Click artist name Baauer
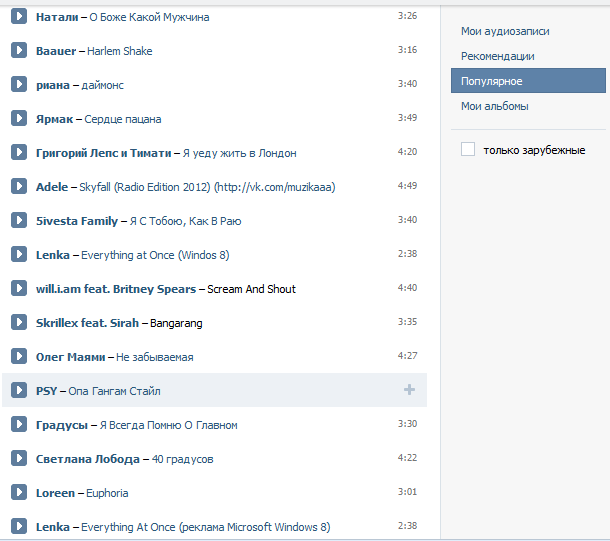Viewport: 610px width, 541px height. click(56, 51)
